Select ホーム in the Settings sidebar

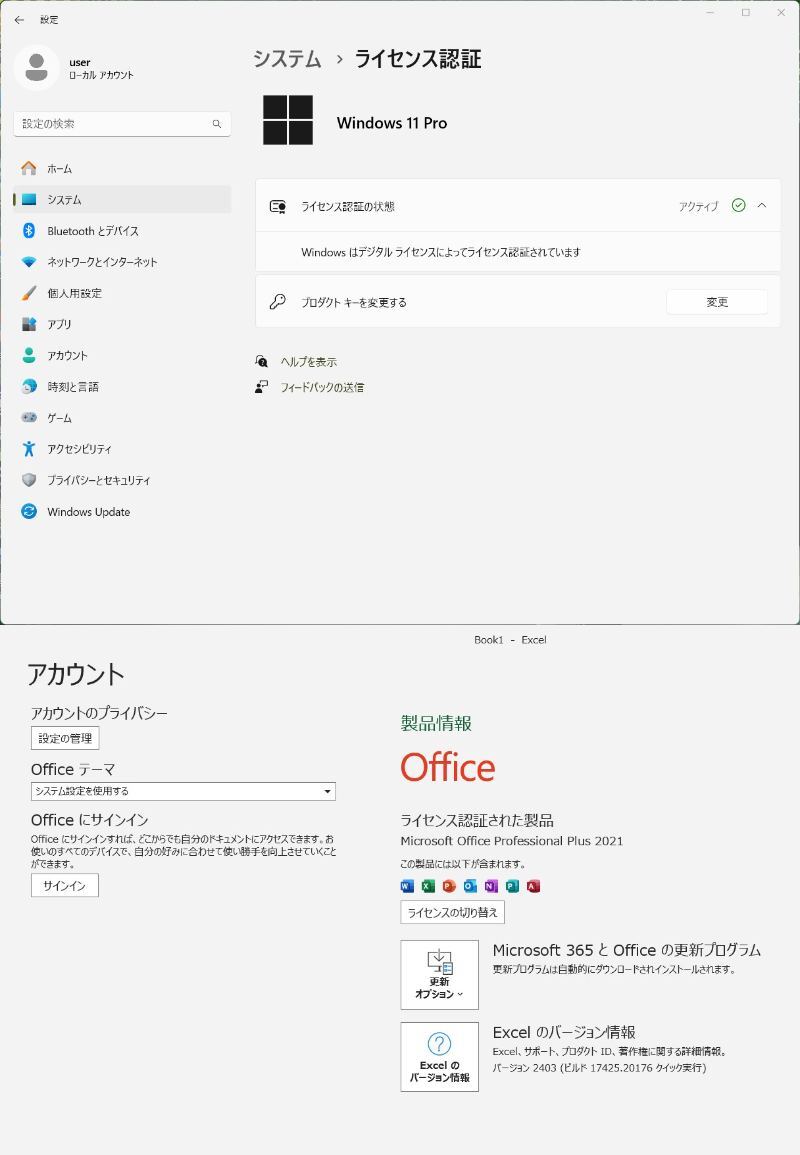pos(122,169)
